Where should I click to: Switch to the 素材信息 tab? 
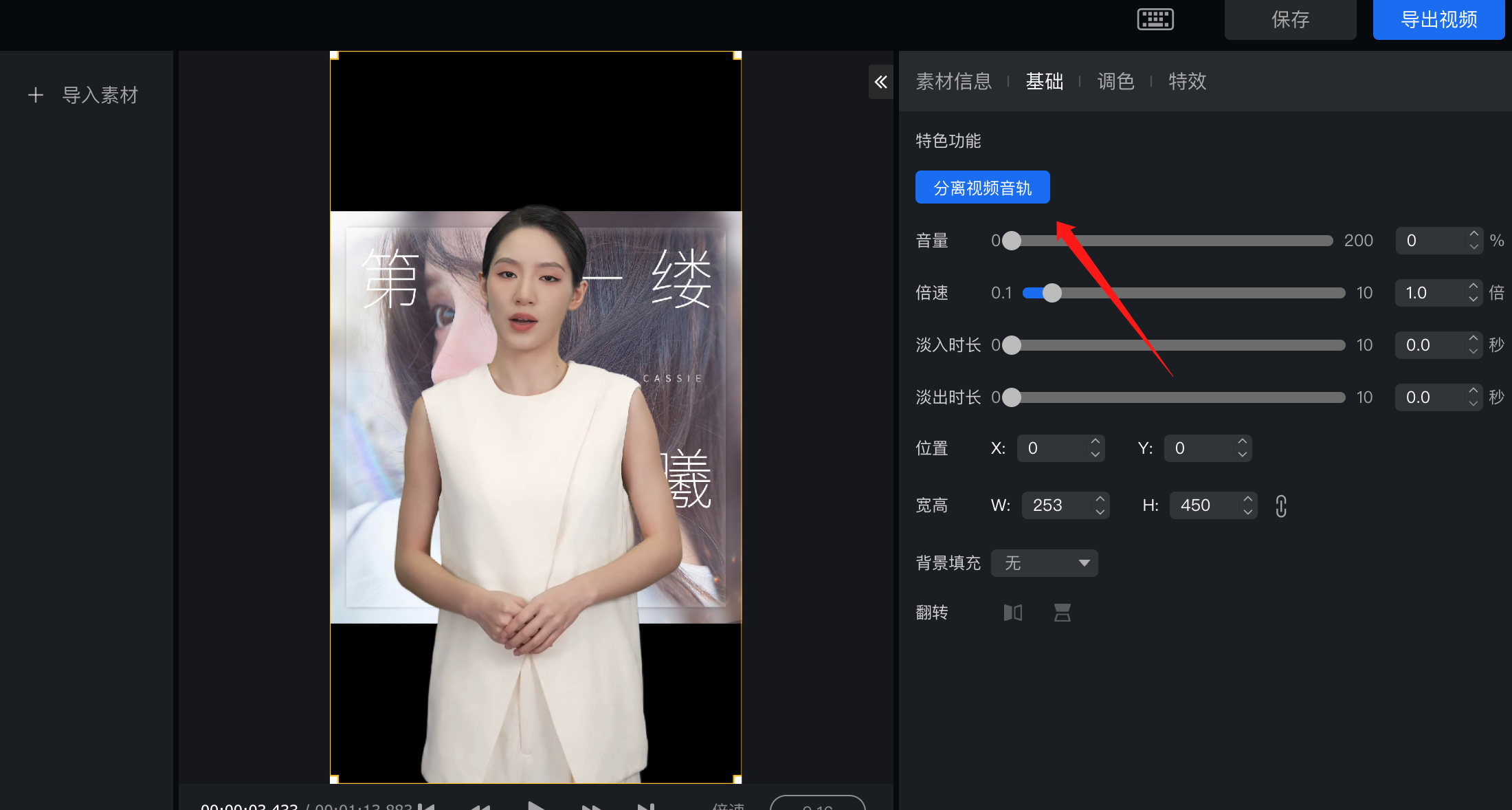tap(954, 81)
